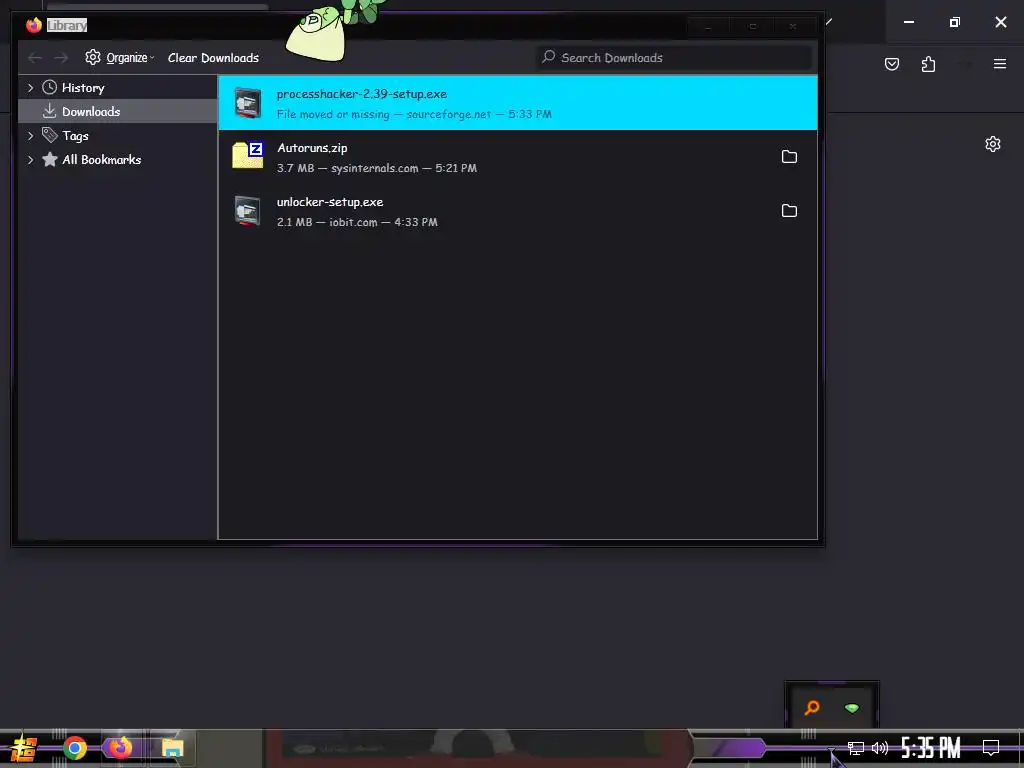Viewport: 1024px width, 768px height.
Task: Select the unlocker-setup.exe download entry
Action: [517, 211]
